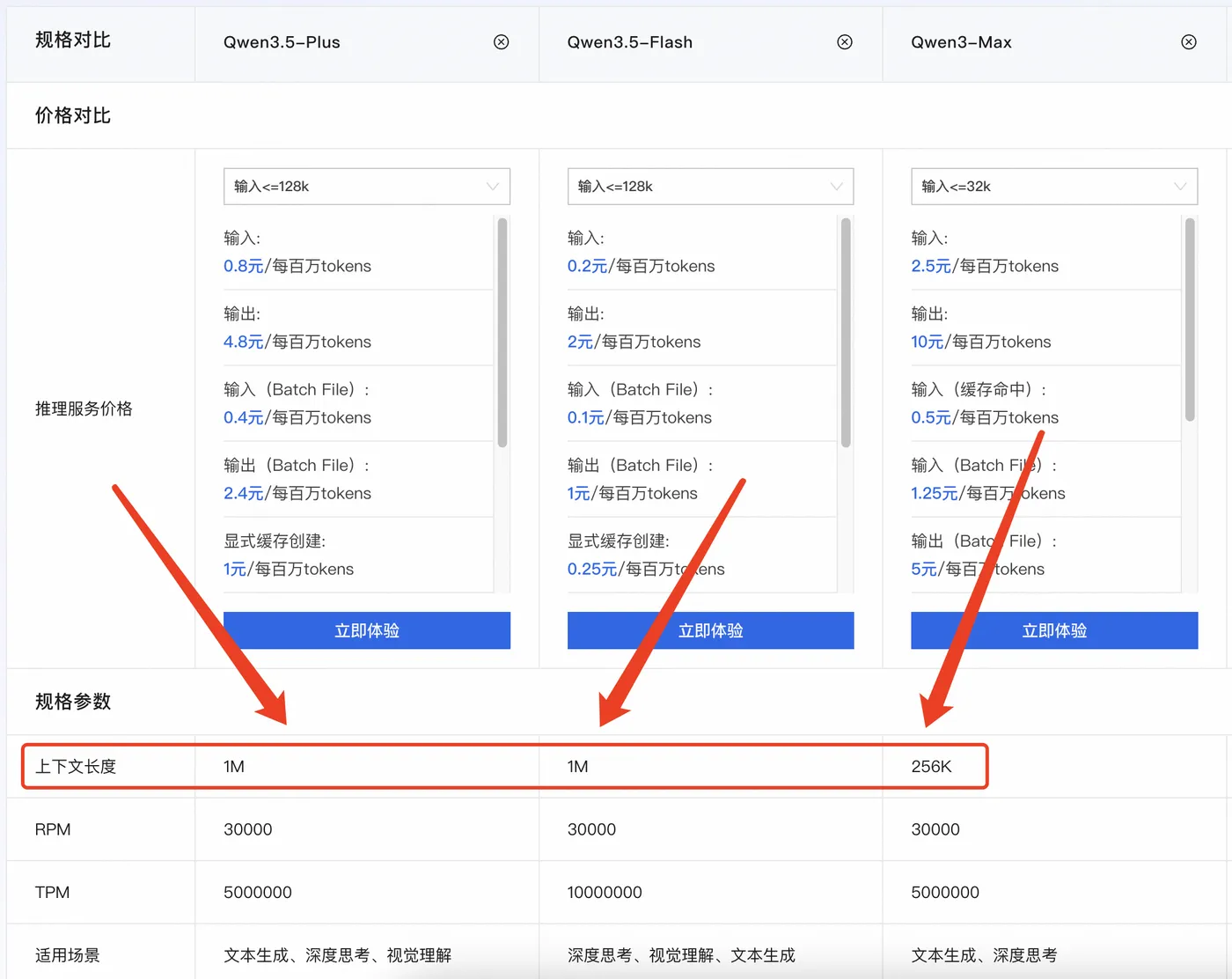Click the TPM row label
Viewport: 1232px width, 979px height.
pyautogui.click(x=52, y=893)
